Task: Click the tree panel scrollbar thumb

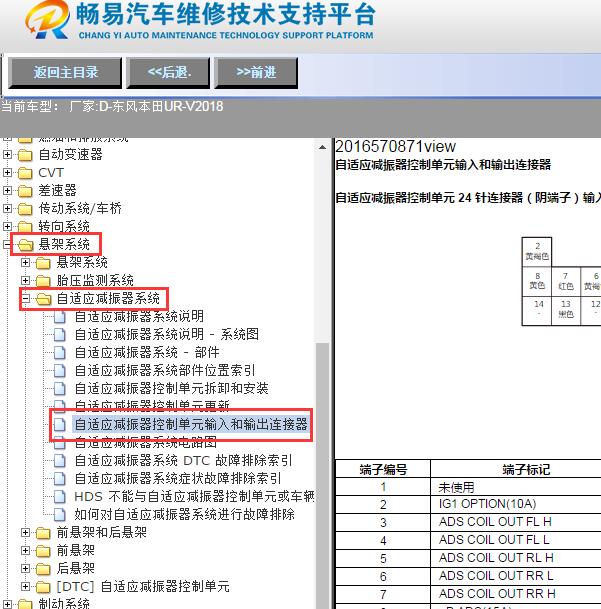Action: [322, 474]
